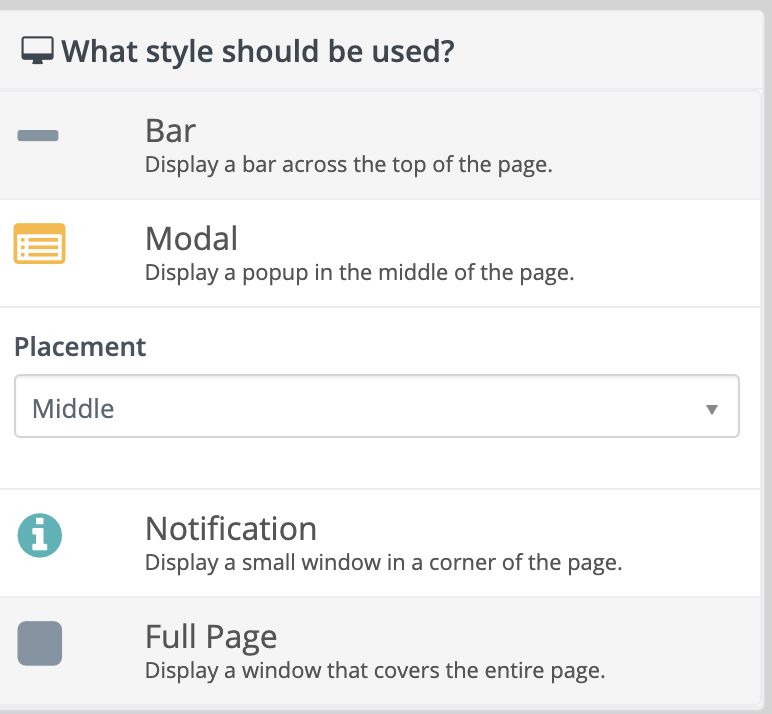
Task: Click "Display a window that covers" description
Action: point(375,670)
